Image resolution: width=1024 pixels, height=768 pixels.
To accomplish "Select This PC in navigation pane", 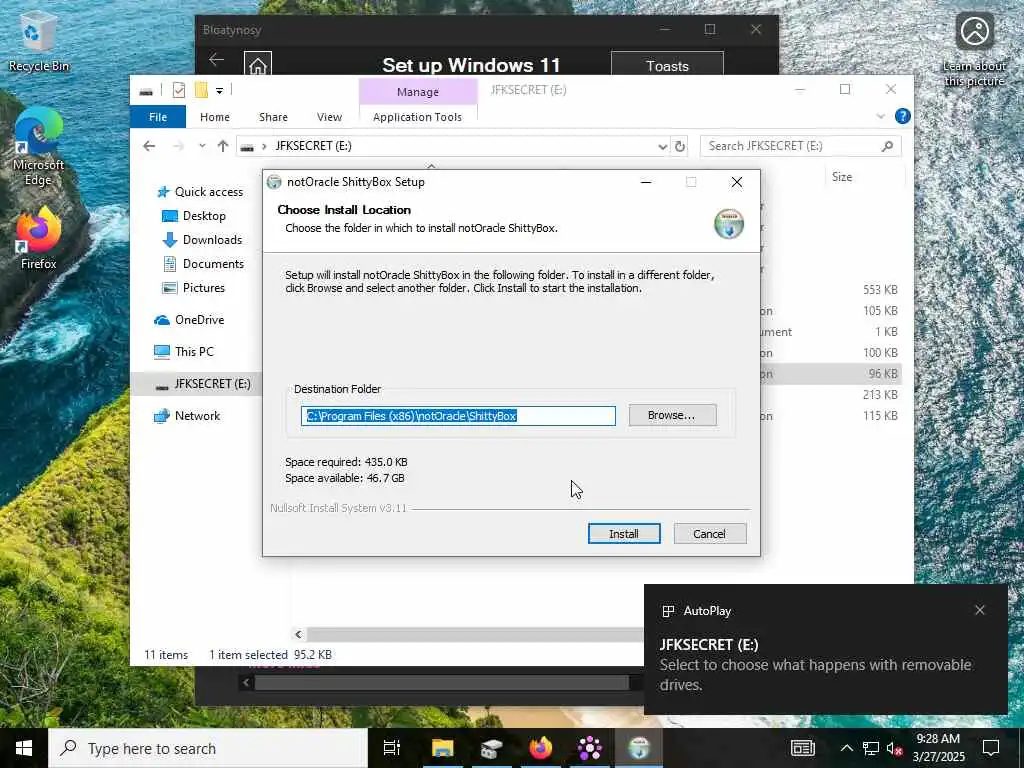I will (184, 352).
